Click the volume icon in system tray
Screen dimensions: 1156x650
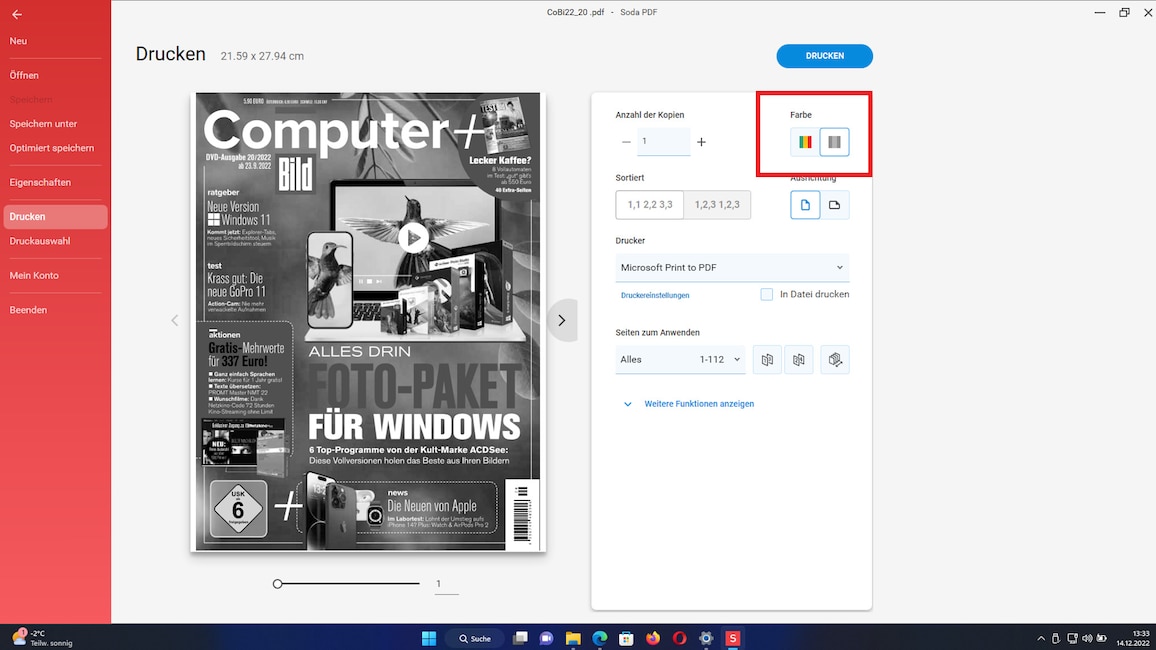point(1087,638)
